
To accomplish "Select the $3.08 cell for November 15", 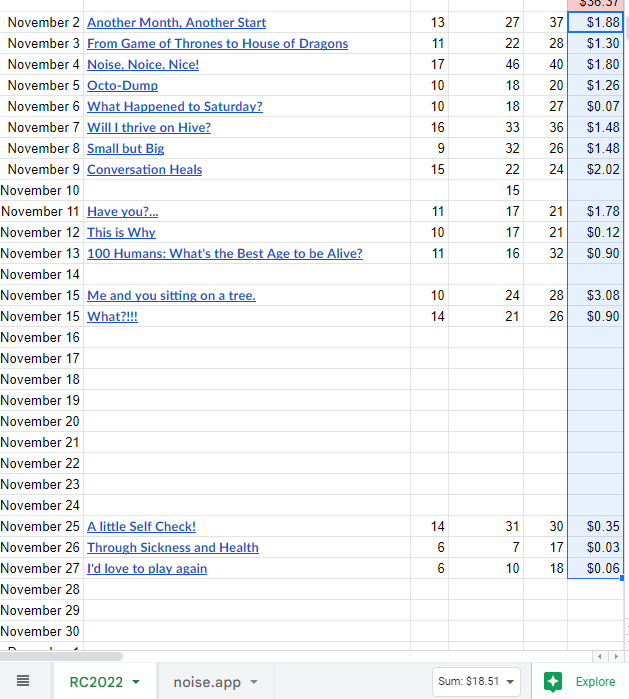I will pos(596,295).
